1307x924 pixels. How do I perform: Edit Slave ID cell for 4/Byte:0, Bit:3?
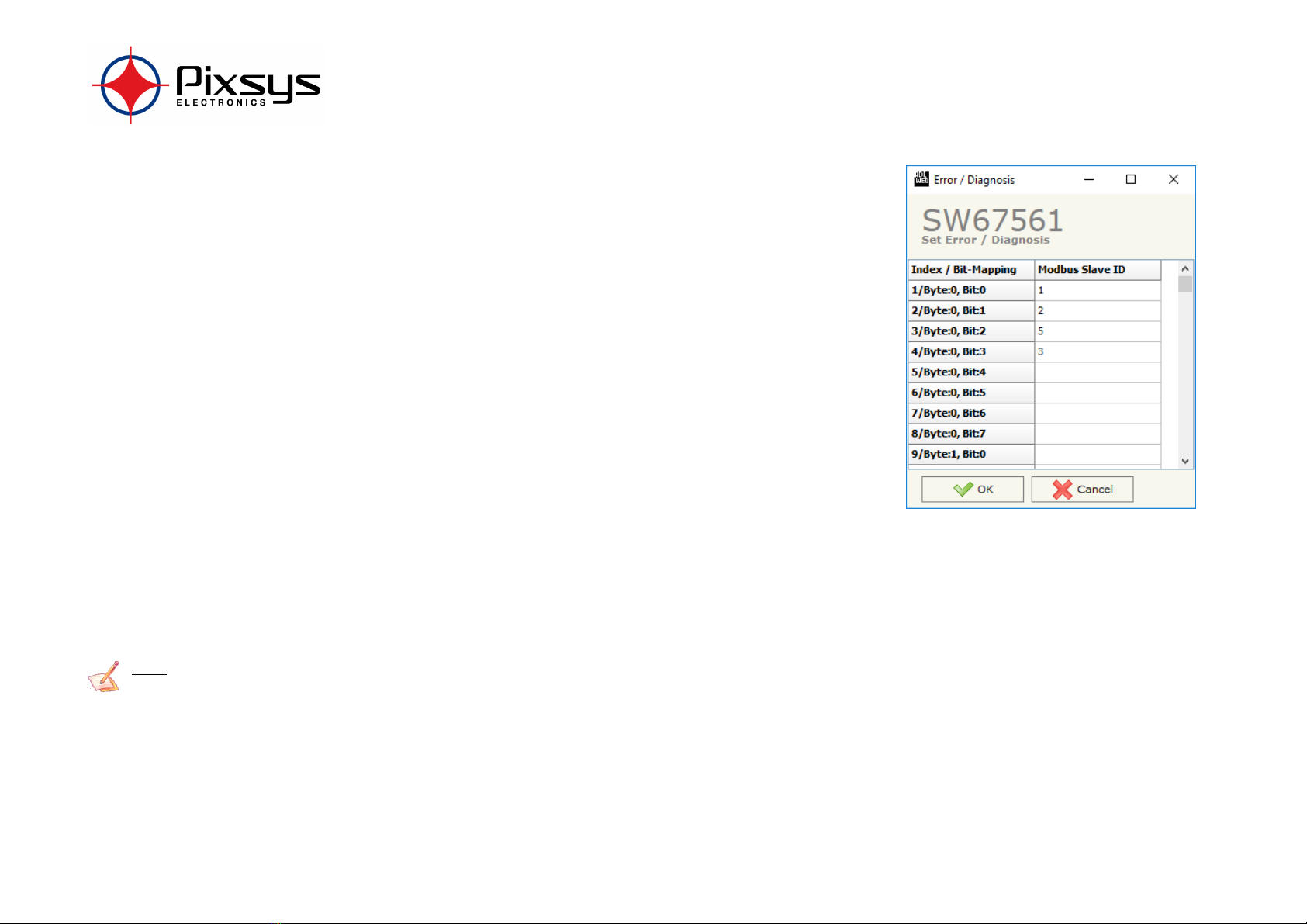[1098, 352]
